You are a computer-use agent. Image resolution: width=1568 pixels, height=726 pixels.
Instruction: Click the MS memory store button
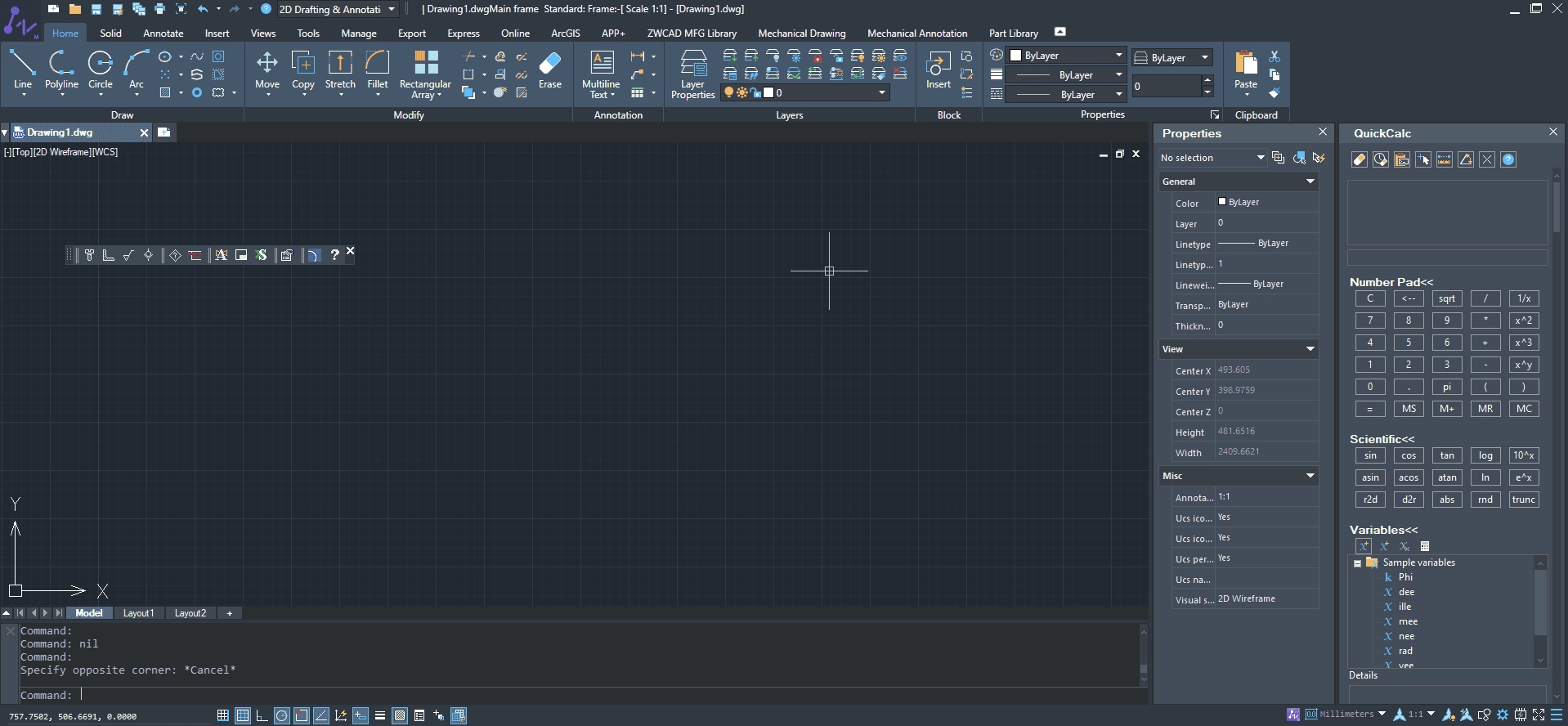(x=1409, y=409)
